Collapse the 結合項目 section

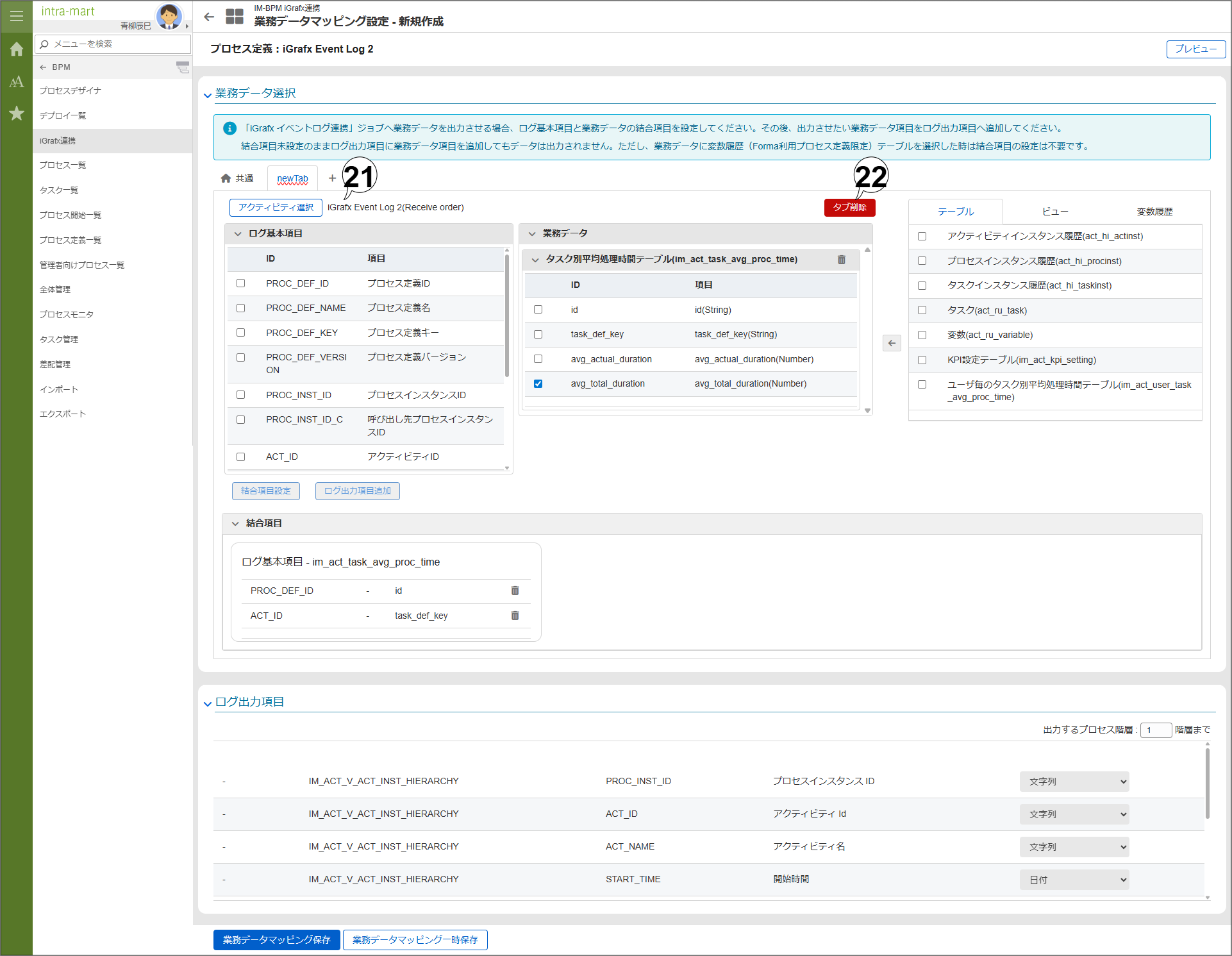click(235, 523)
